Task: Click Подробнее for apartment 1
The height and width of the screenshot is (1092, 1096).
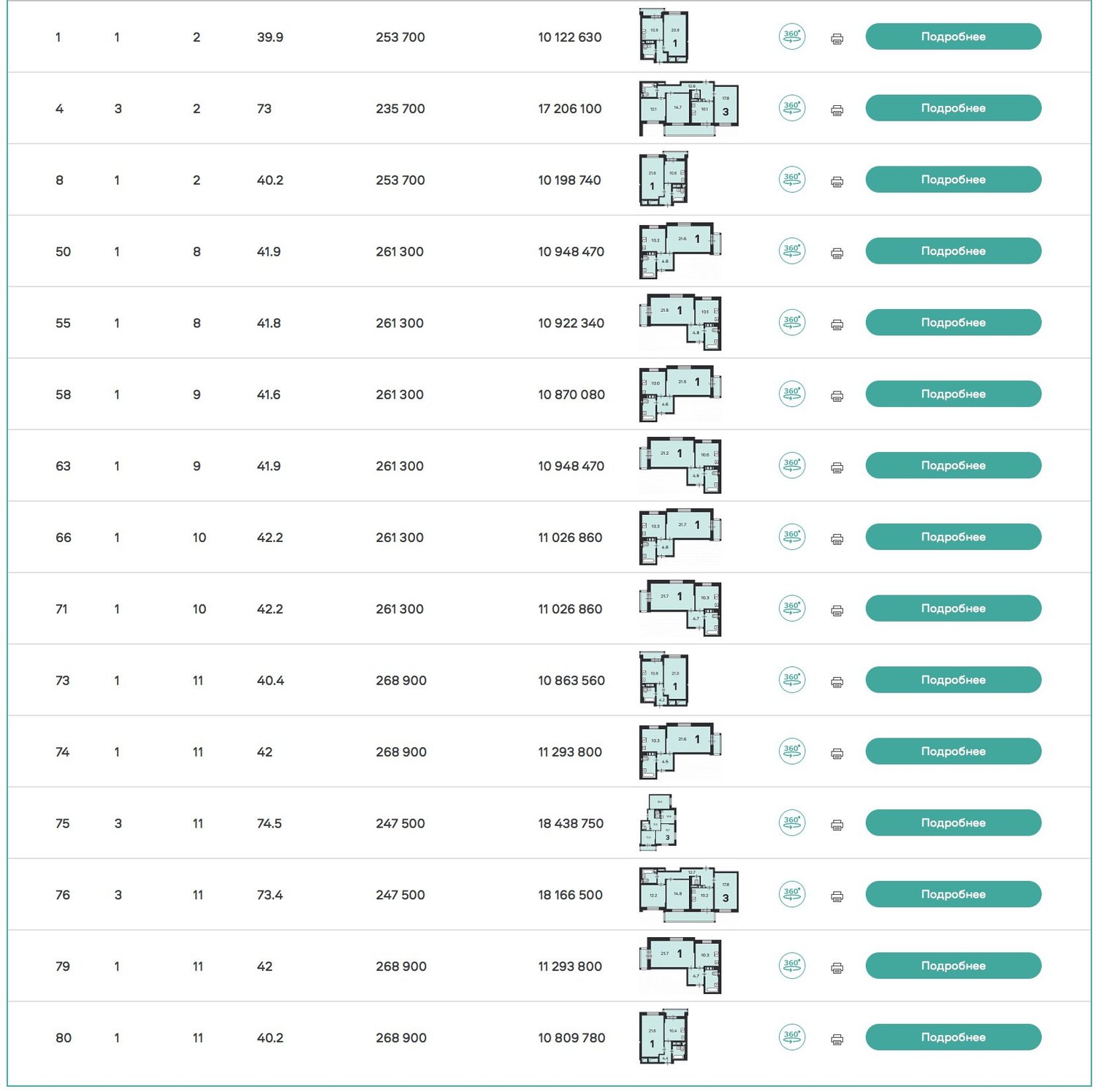Action: tap(954, 37)
